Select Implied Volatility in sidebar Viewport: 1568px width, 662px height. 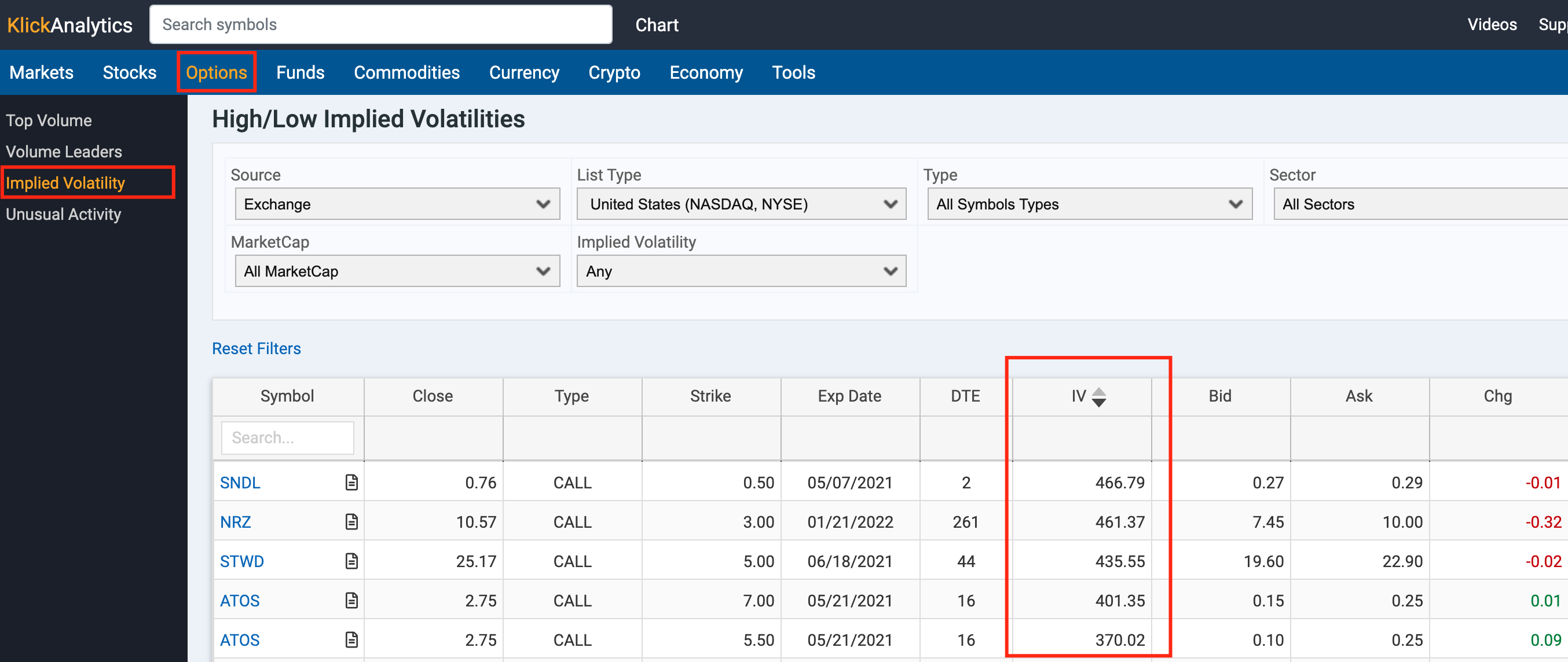(65, 182)
